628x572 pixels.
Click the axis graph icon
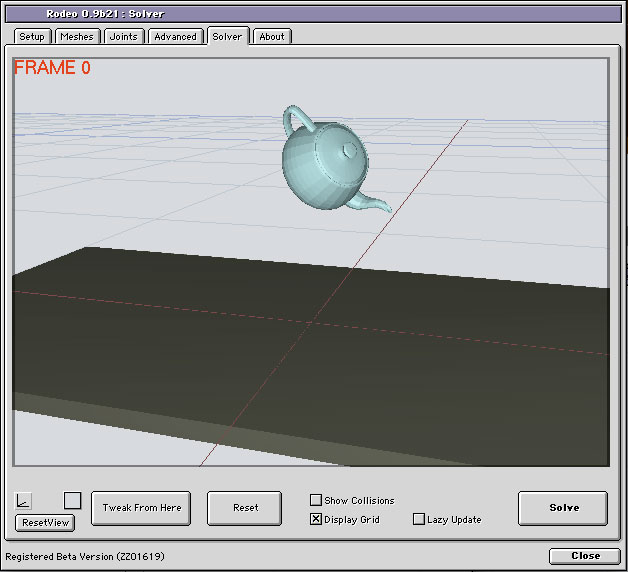pos(23,501)
